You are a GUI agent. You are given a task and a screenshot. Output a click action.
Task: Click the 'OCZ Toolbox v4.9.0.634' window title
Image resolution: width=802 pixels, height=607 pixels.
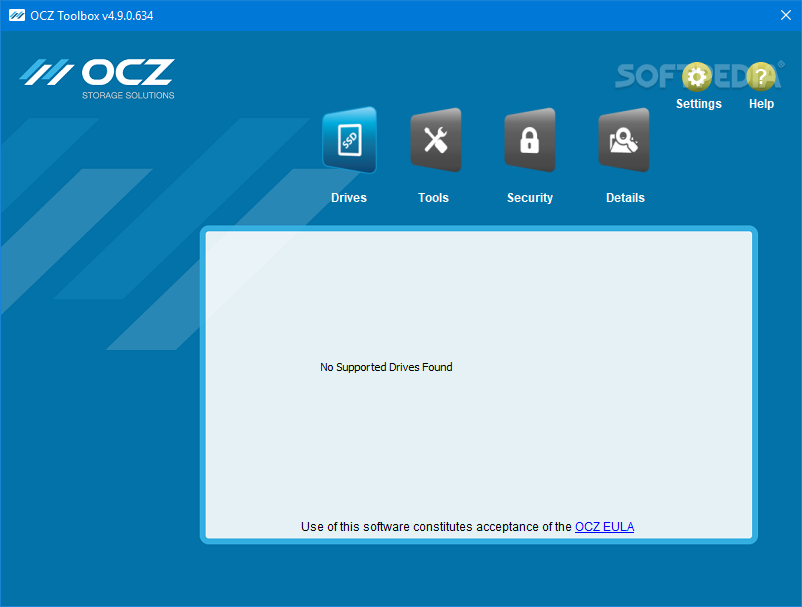pos(92,16)
